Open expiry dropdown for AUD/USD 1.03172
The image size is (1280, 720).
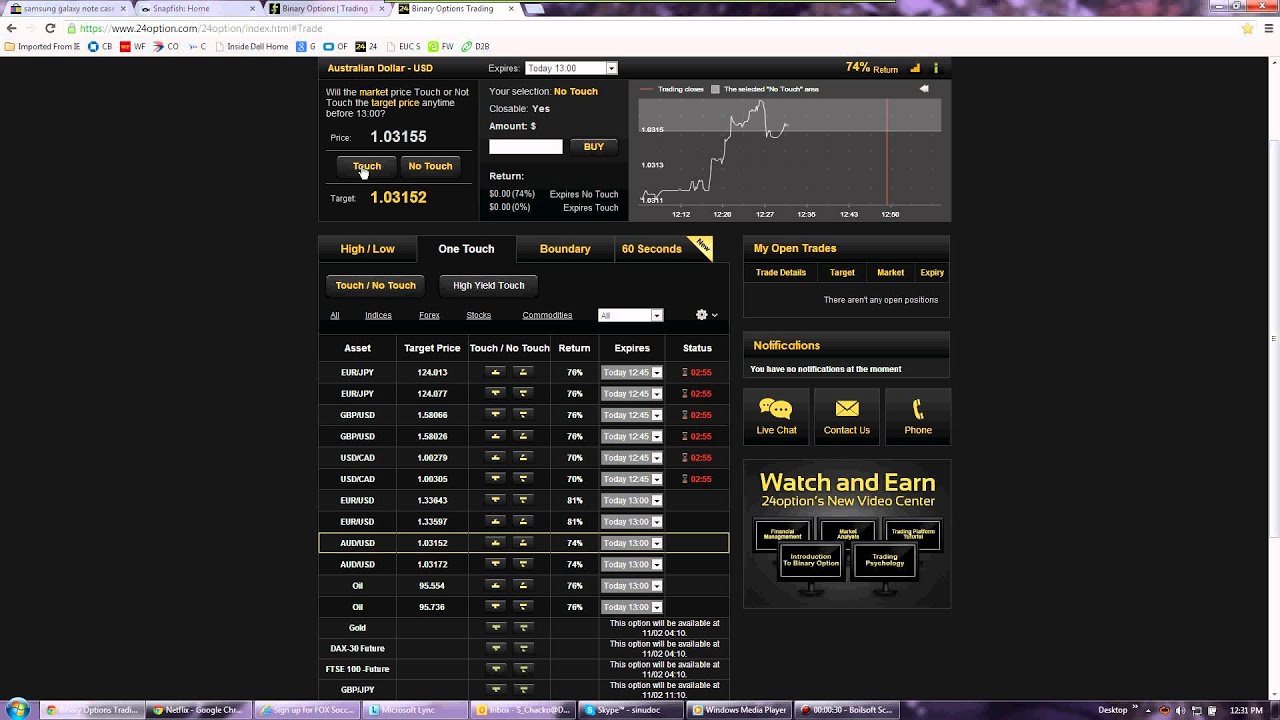(x=631, y=564)
